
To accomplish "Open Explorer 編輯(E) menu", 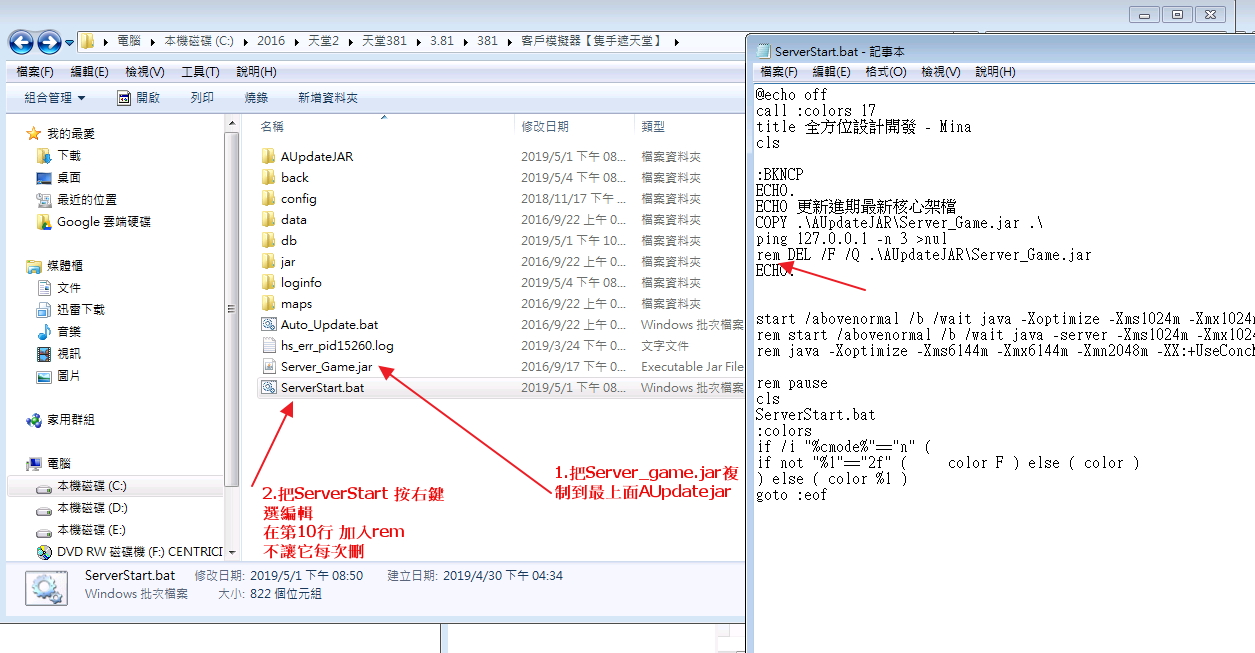I will click(89, 72).
